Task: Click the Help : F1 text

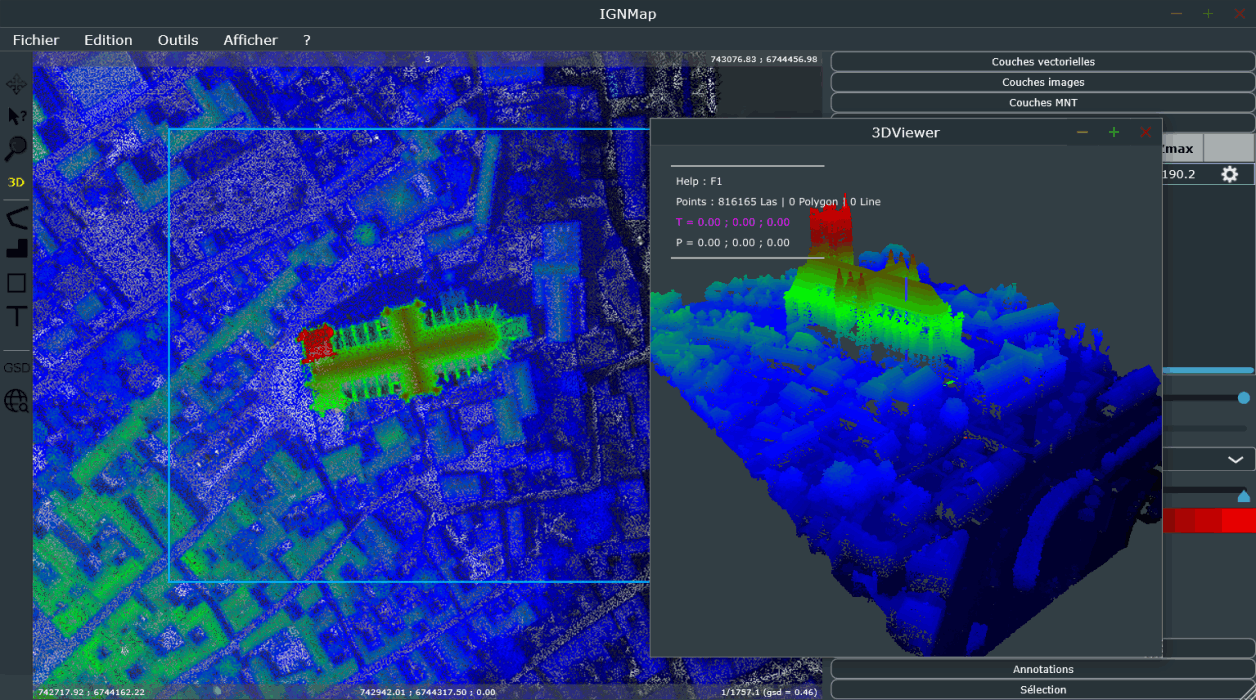Action: [699, 181]
